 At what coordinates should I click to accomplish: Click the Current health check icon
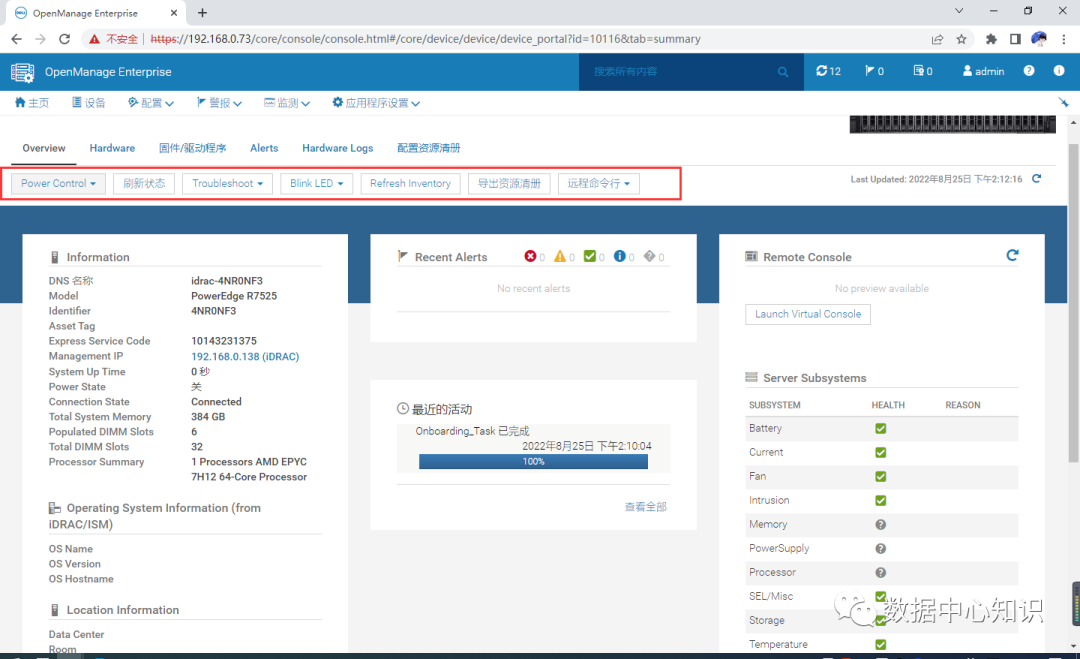coord(880,452)
